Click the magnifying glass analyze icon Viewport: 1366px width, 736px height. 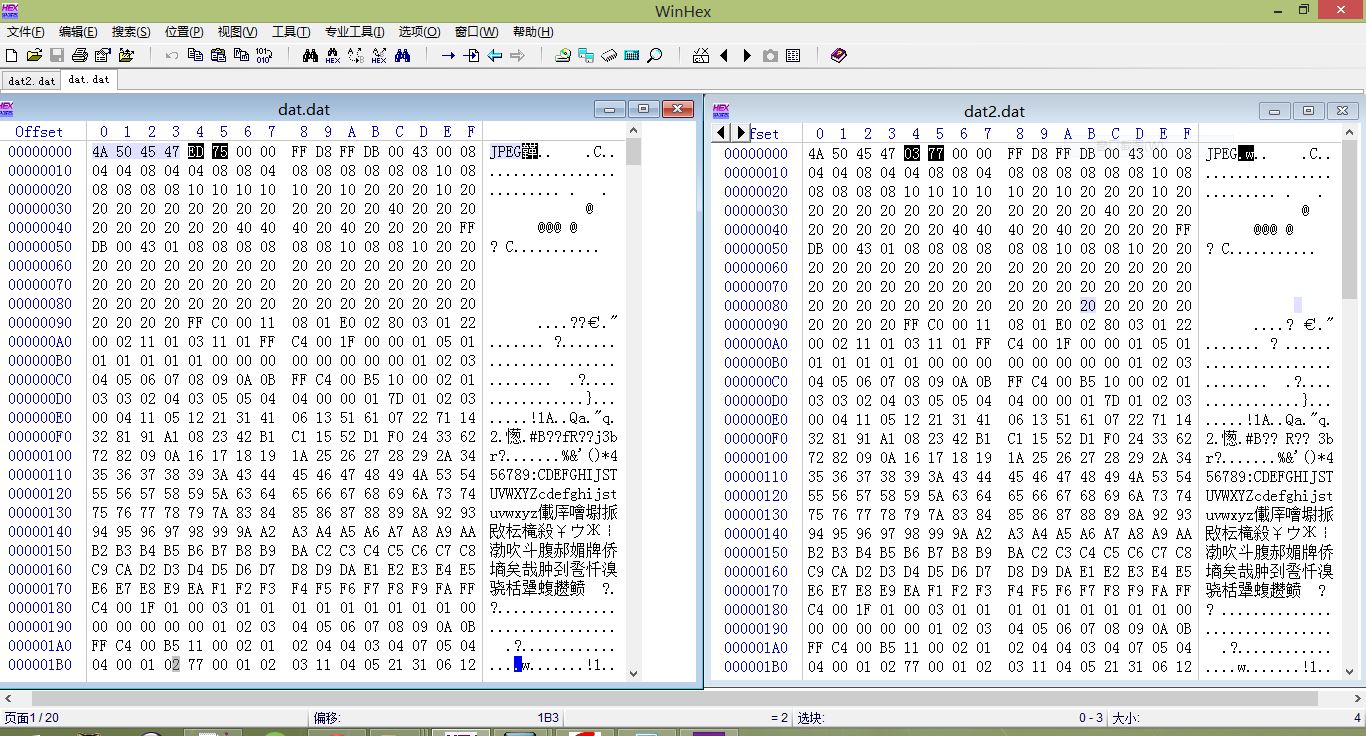(655, 55)
